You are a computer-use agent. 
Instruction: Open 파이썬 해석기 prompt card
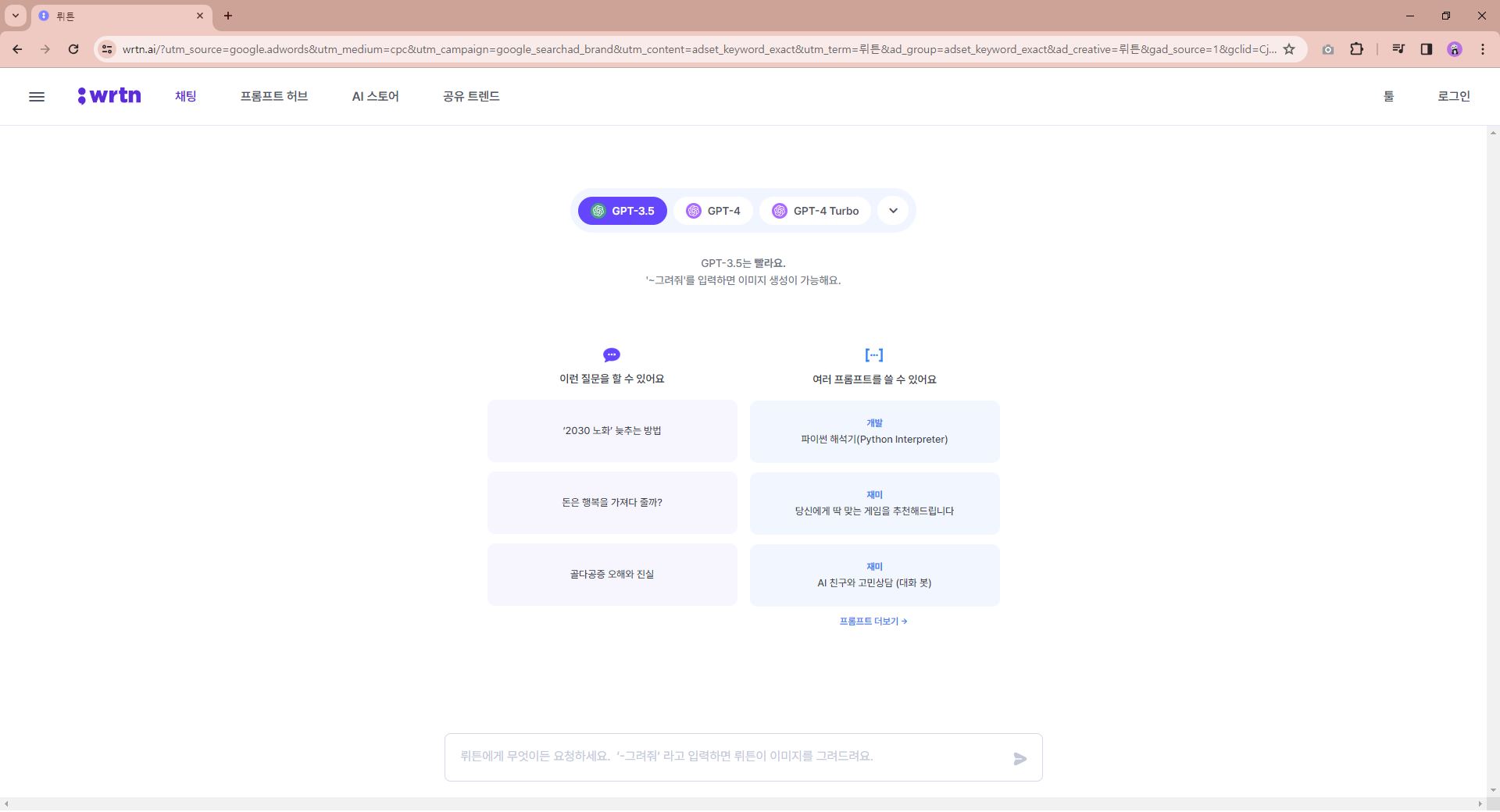875,432
